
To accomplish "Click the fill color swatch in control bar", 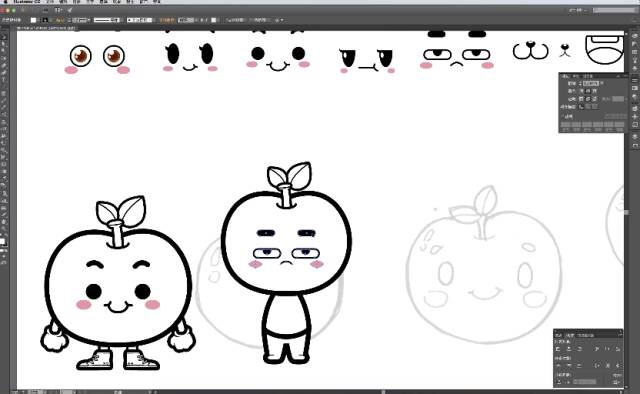I will 33,20.
